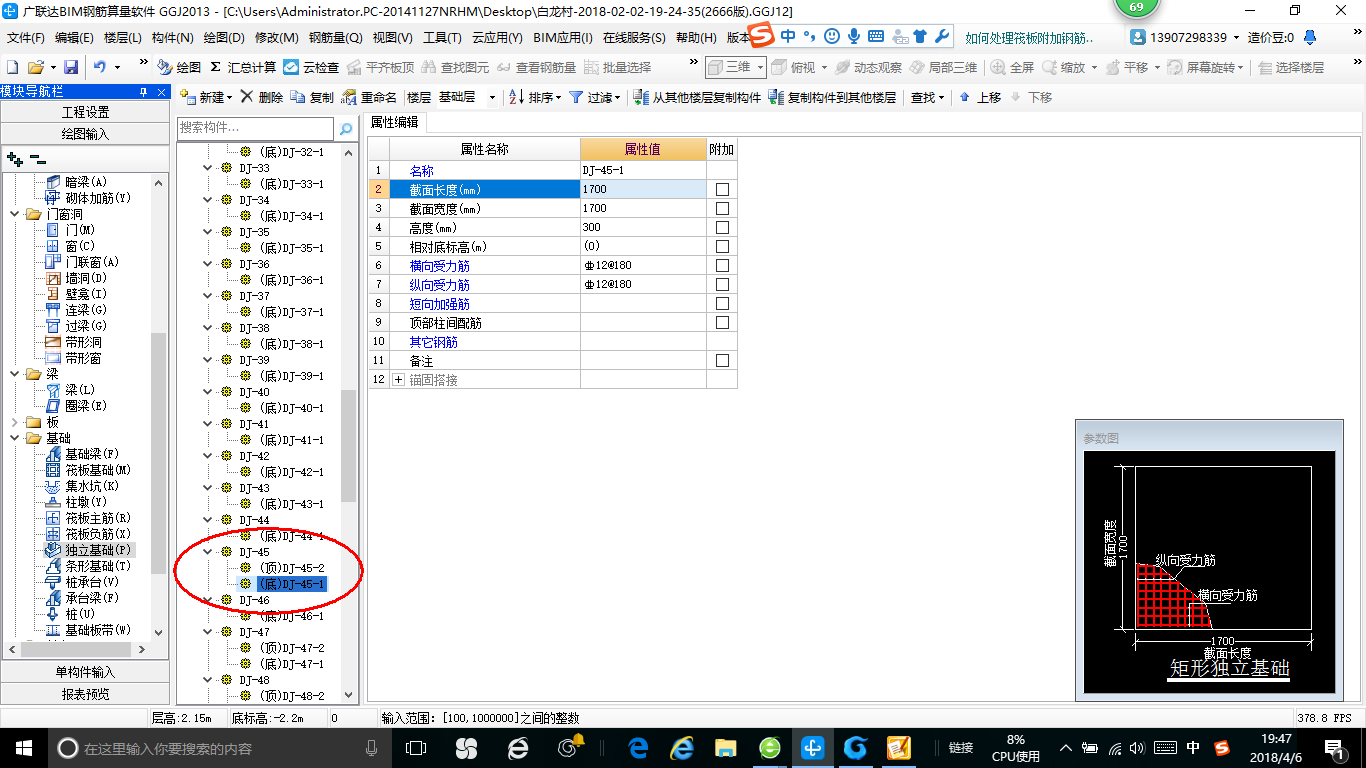Viewport: 1366px width, 768px height.
Task: Click 从其他楼层复制构件
Action: point(696,97)
